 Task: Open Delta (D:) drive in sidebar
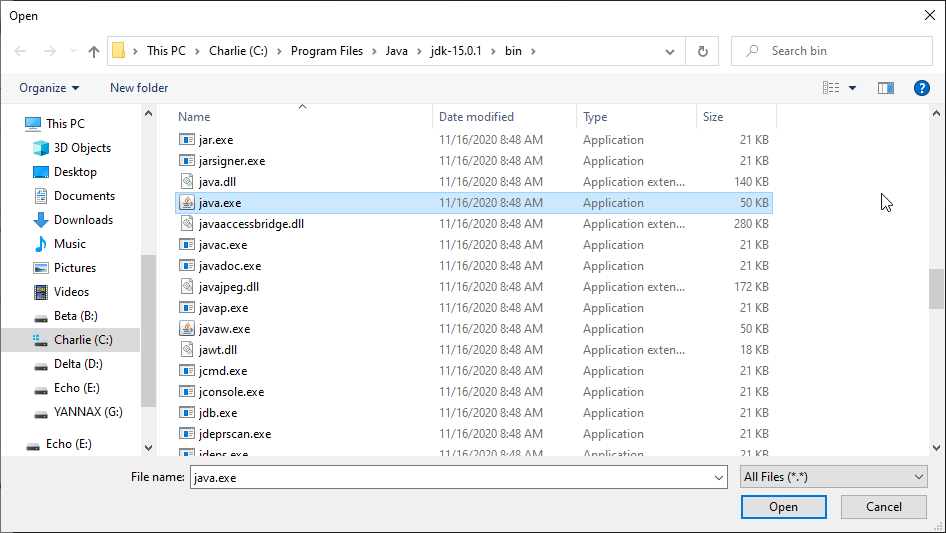(78, 364)
